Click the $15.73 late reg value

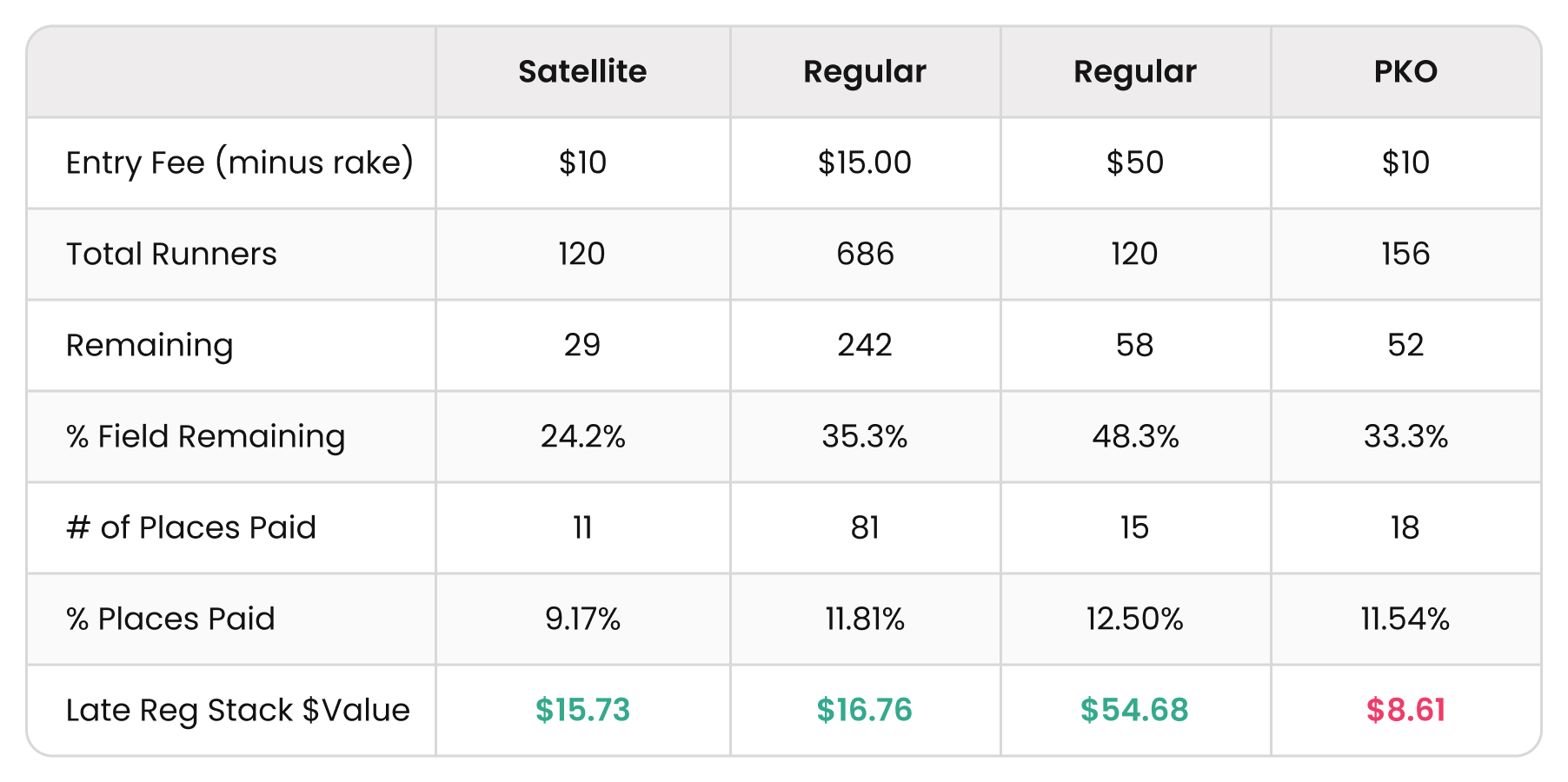click(582, 710)
